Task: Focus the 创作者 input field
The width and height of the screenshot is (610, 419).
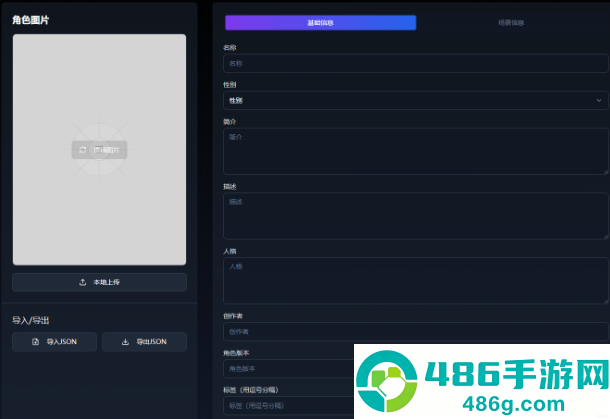Action: pos(415,332)
